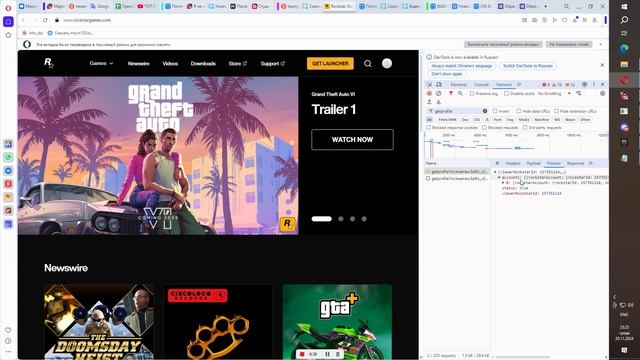Reload the page with refresh icon

click(45, 20)
